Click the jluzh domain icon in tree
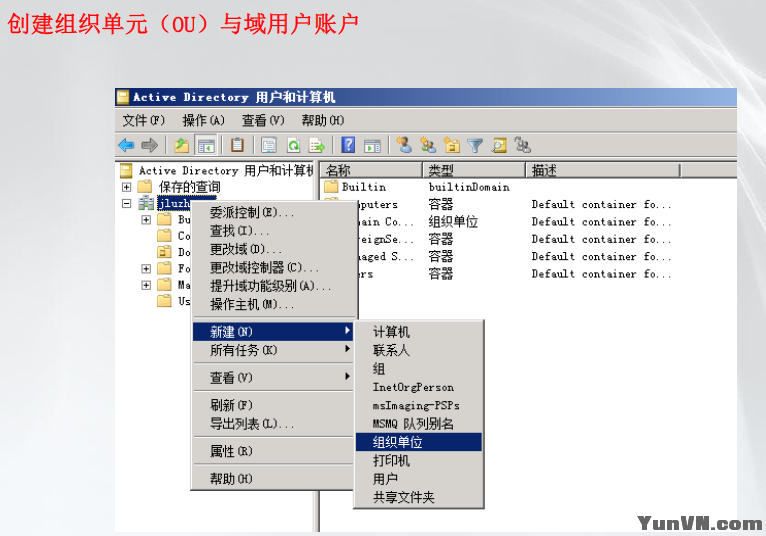Viewport: 766px width, 536px height. tap(146, 203)
